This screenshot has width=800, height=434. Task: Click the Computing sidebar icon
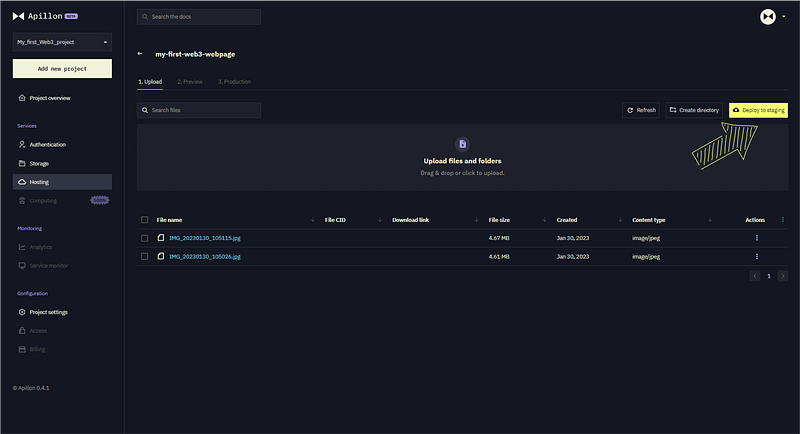[x=22, y=200]
